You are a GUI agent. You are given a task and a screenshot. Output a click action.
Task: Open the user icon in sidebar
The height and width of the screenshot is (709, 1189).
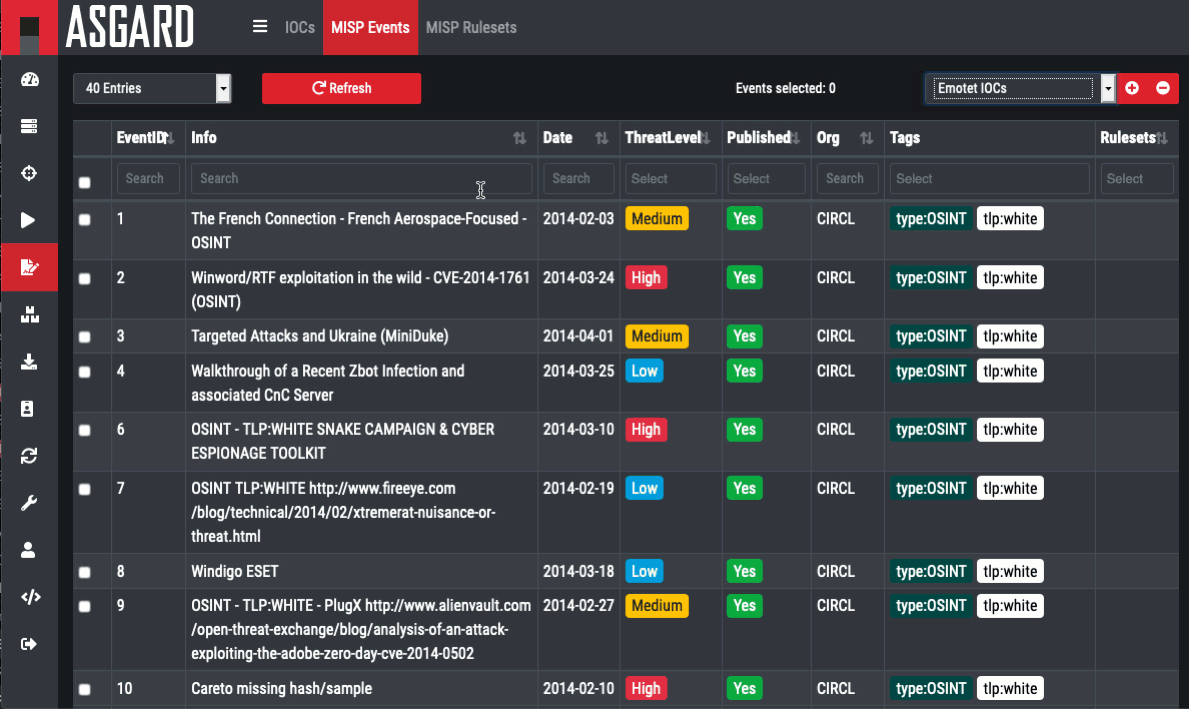[x=29, y=549]
